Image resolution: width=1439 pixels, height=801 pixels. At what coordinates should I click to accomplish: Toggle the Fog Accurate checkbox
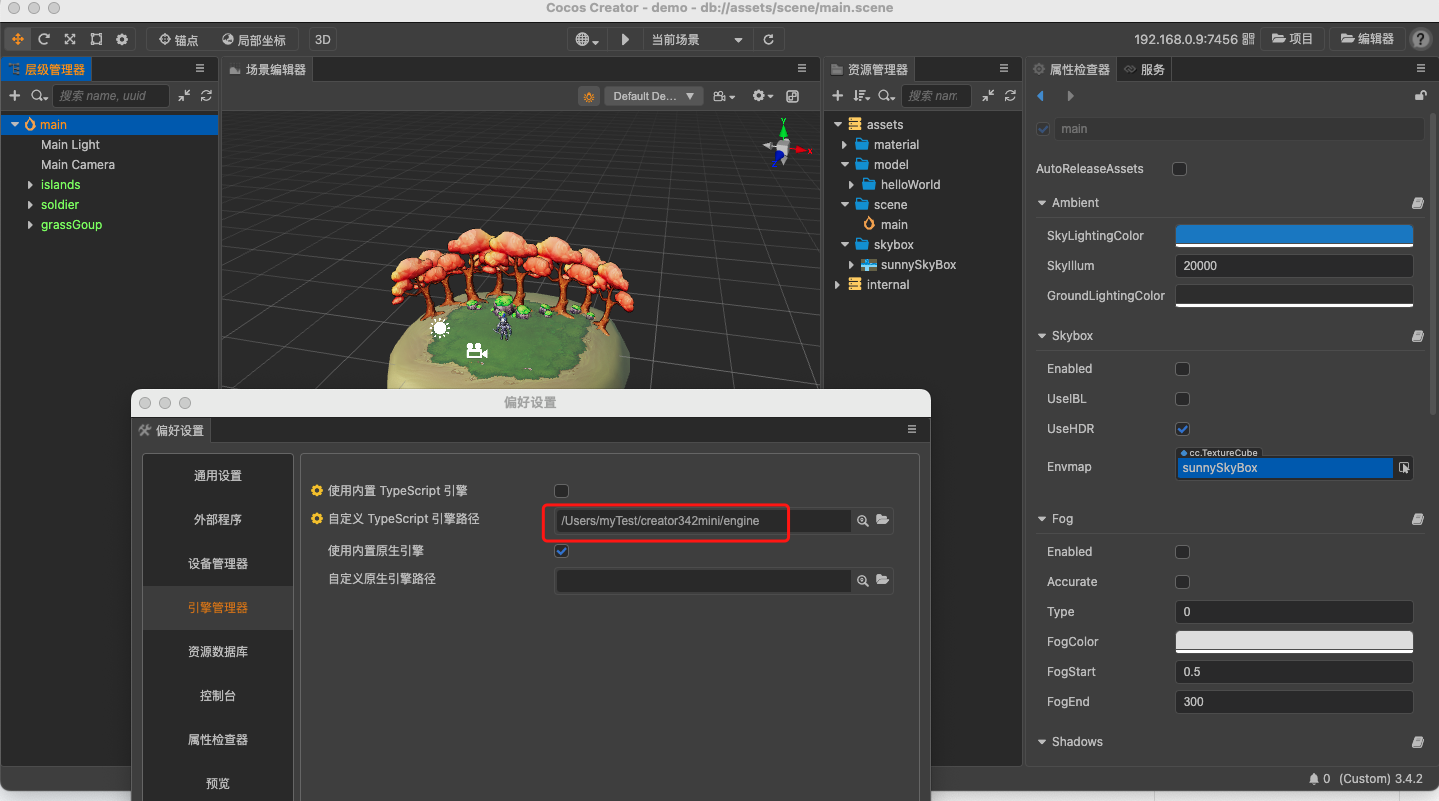coord(1182,582)
